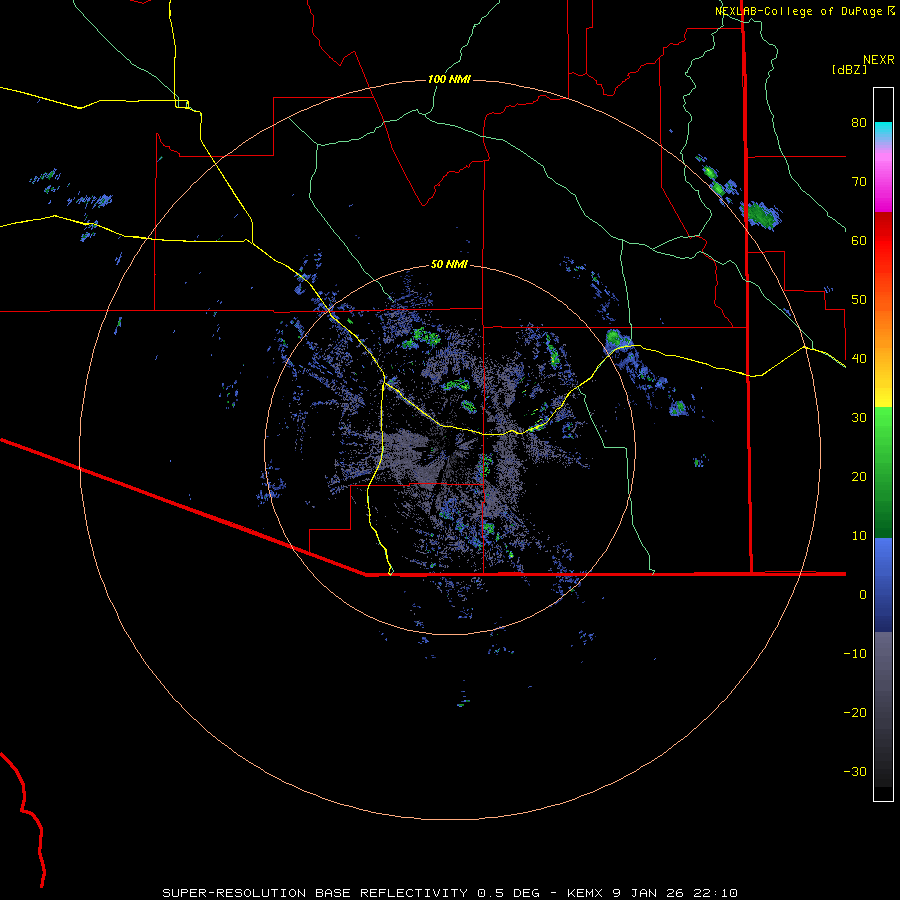Click the 60 value on dBZ scale
900x900 pixels.
[859, 241]
